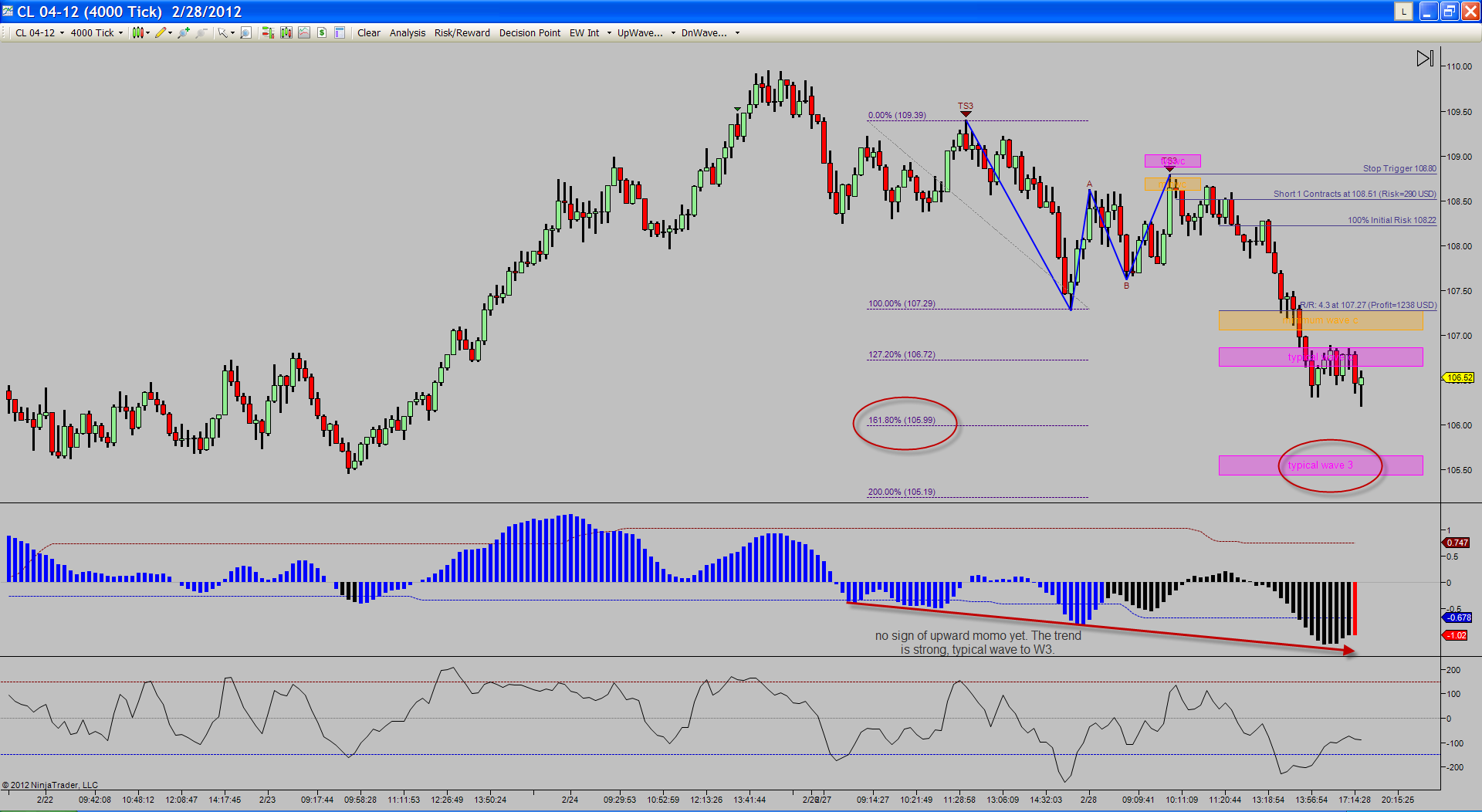This screenshot has height=812, width=1482.
Task: Click the 110.00 price axis label
Action: (1459, 66)
